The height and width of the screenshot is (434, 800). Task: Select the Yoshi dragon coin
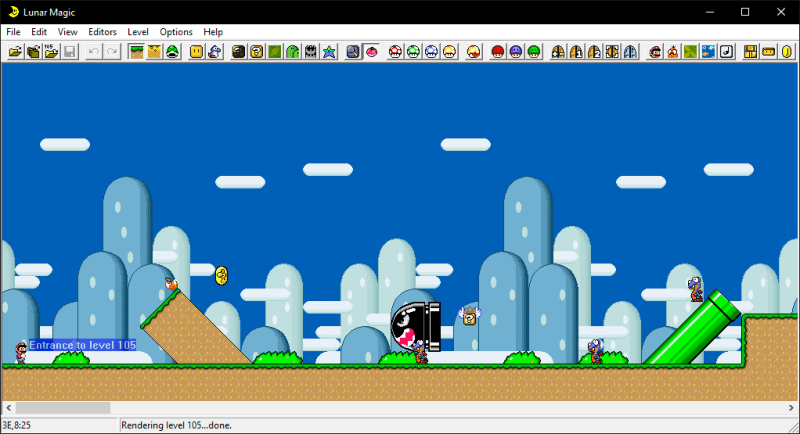tap(221, 275)
